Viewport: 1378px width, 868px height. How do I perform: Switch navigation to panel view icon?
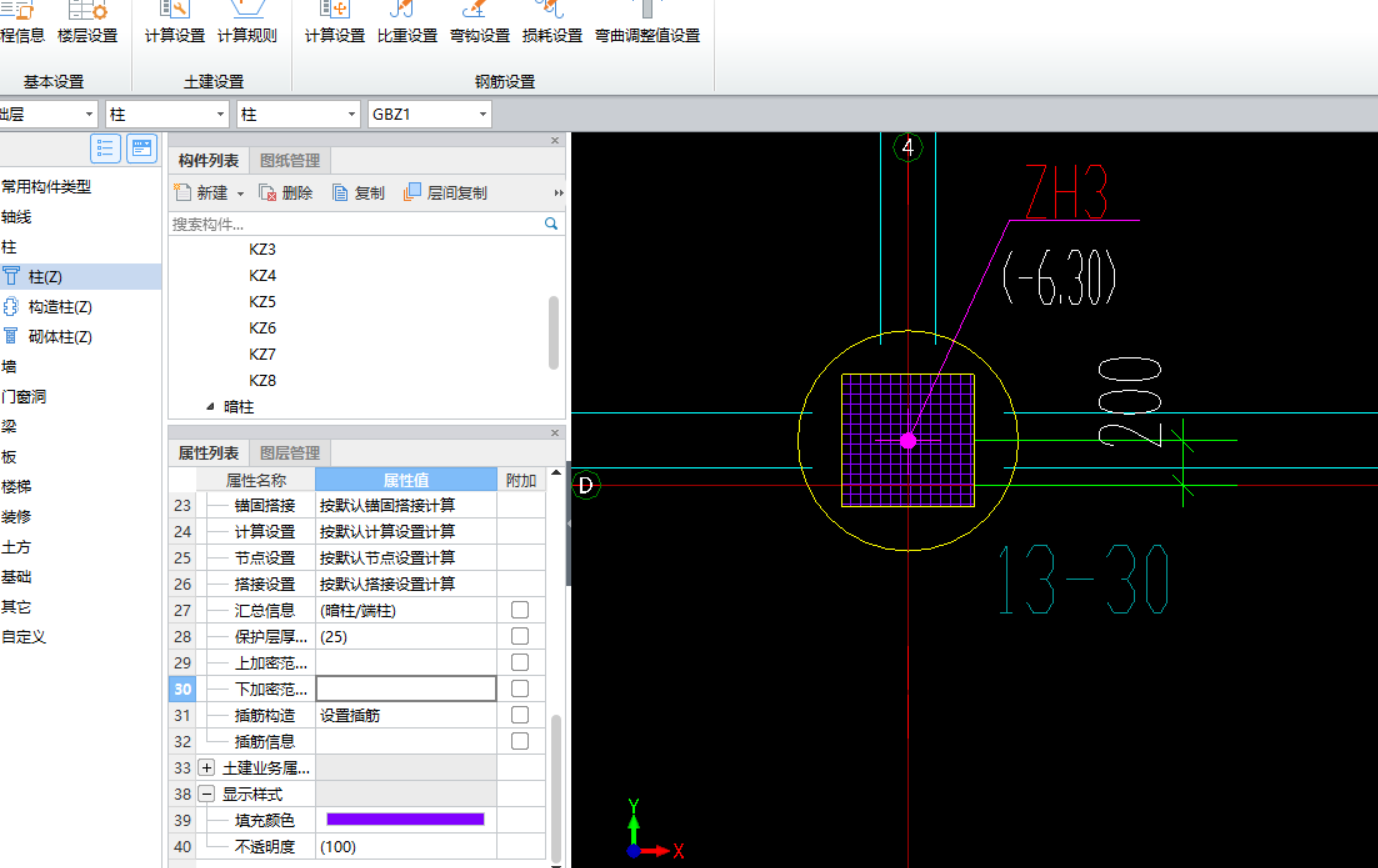pos(142,148)
